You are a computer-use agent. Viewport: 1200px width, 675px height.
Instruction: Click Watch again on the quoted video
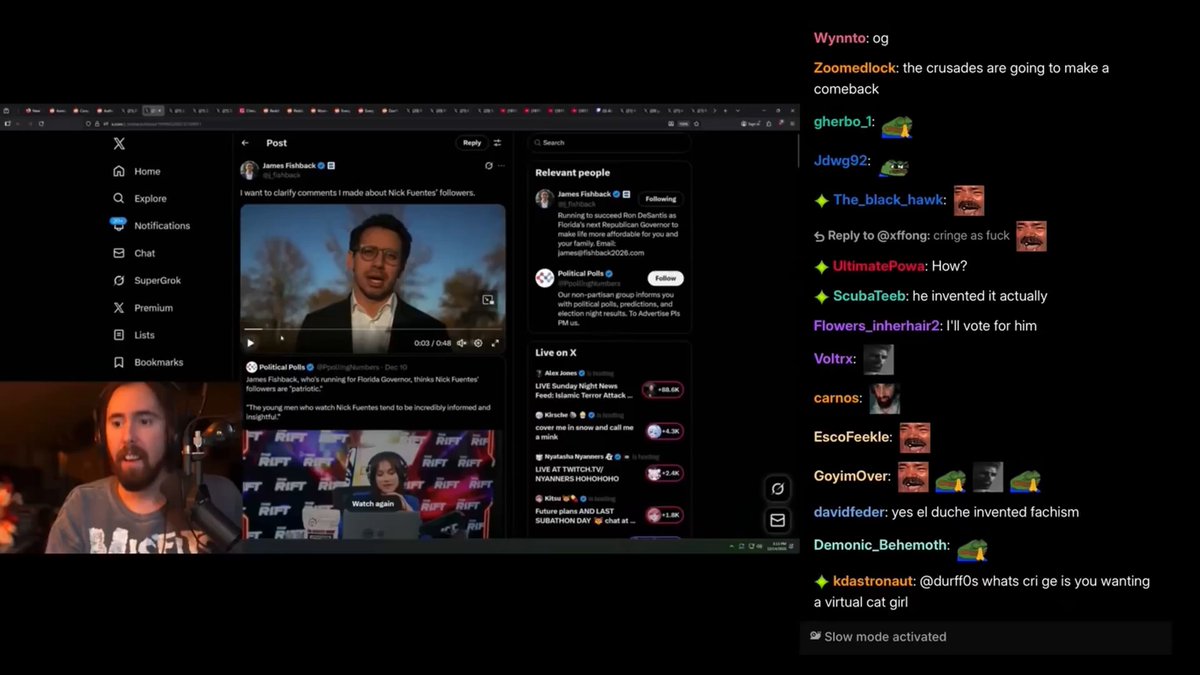372,503
